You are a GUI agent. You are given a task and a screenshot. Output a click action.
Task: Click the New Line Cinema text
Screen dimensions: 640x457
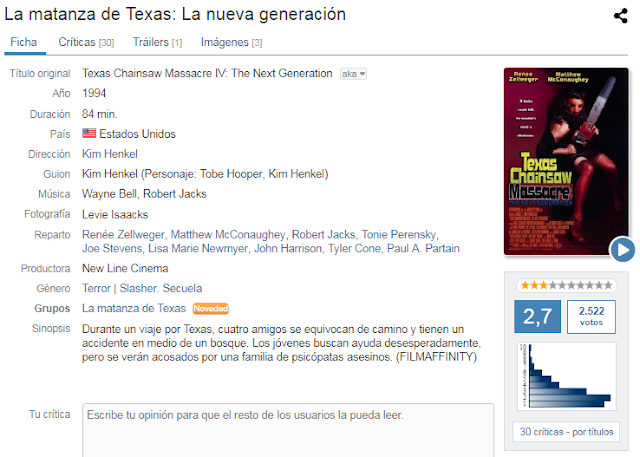click(x=125, y=268)
